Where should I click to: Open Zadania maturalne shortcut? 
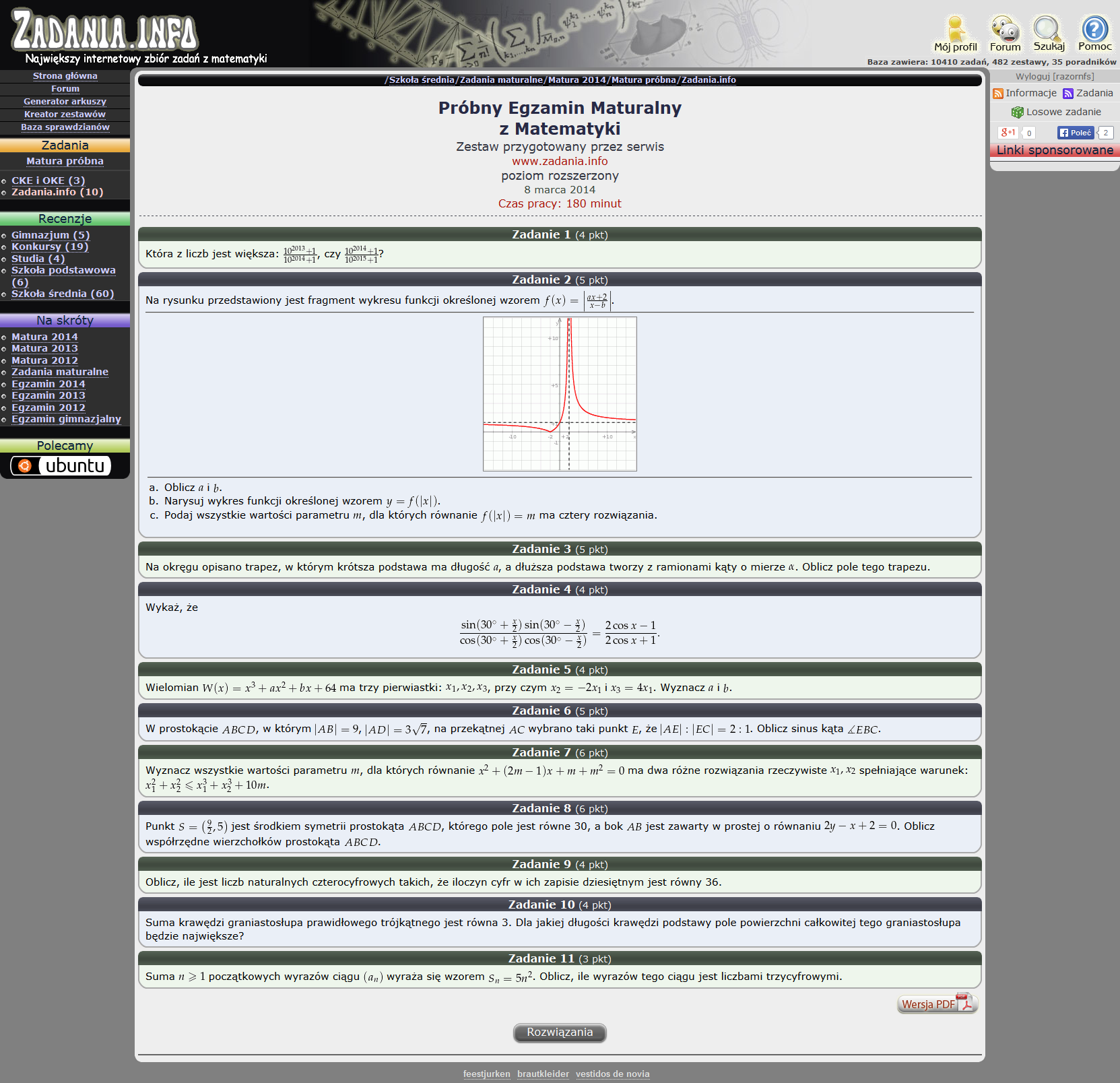click(x=60, y=372)
